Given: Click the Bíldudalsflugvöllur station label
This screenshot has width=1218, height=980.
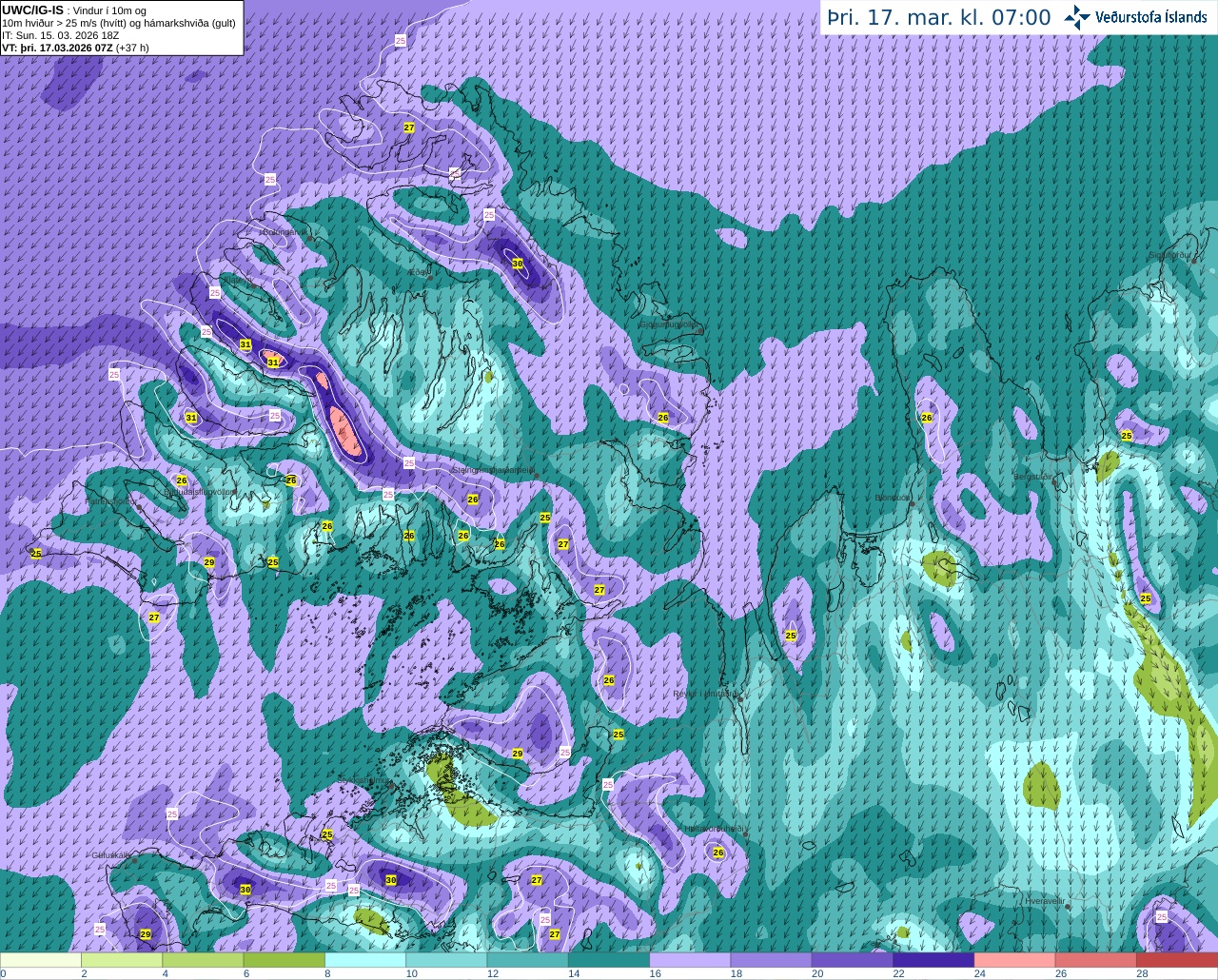Looking at the screenshot, I should click(201, 493).
